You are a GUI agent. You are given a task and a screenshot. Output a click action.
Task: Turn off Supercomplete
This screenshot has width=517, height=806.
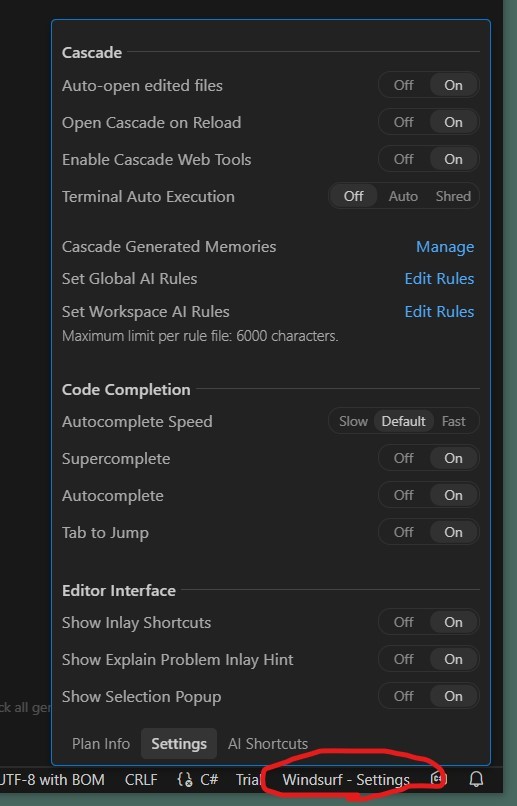[x=403, y=459]
